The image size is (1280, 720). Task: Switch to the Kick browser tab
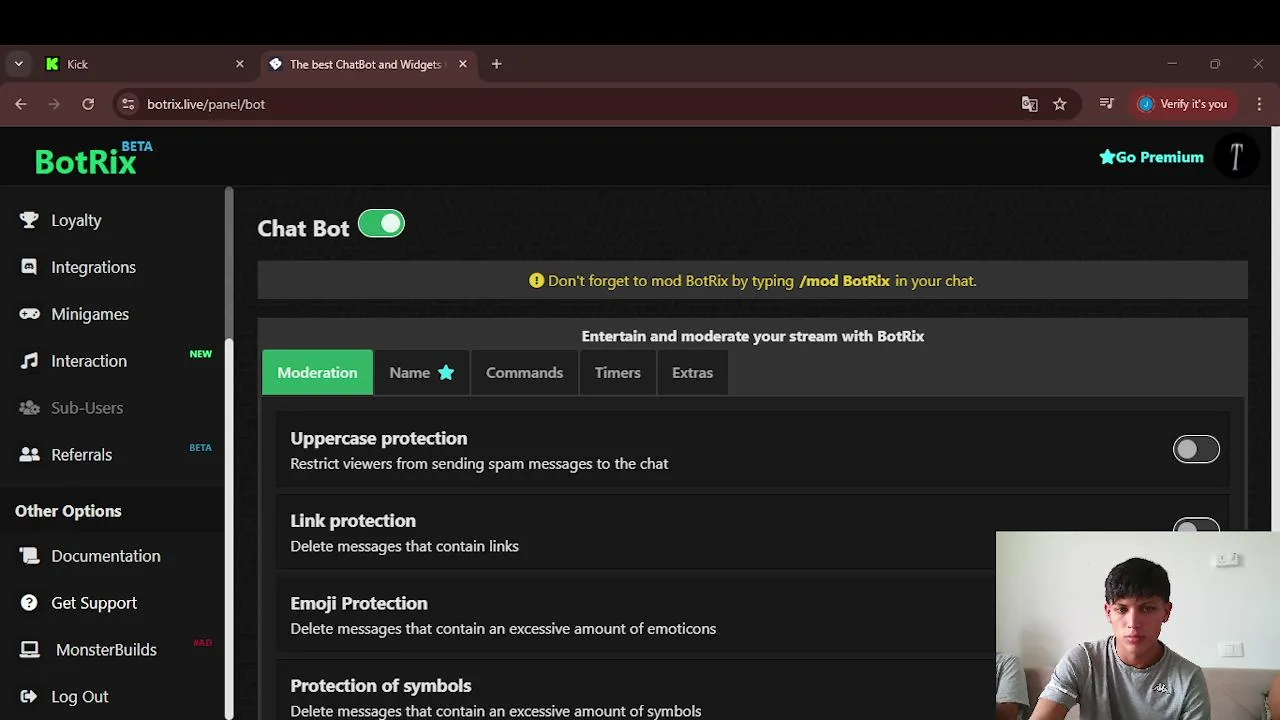[x=145, y=64]
